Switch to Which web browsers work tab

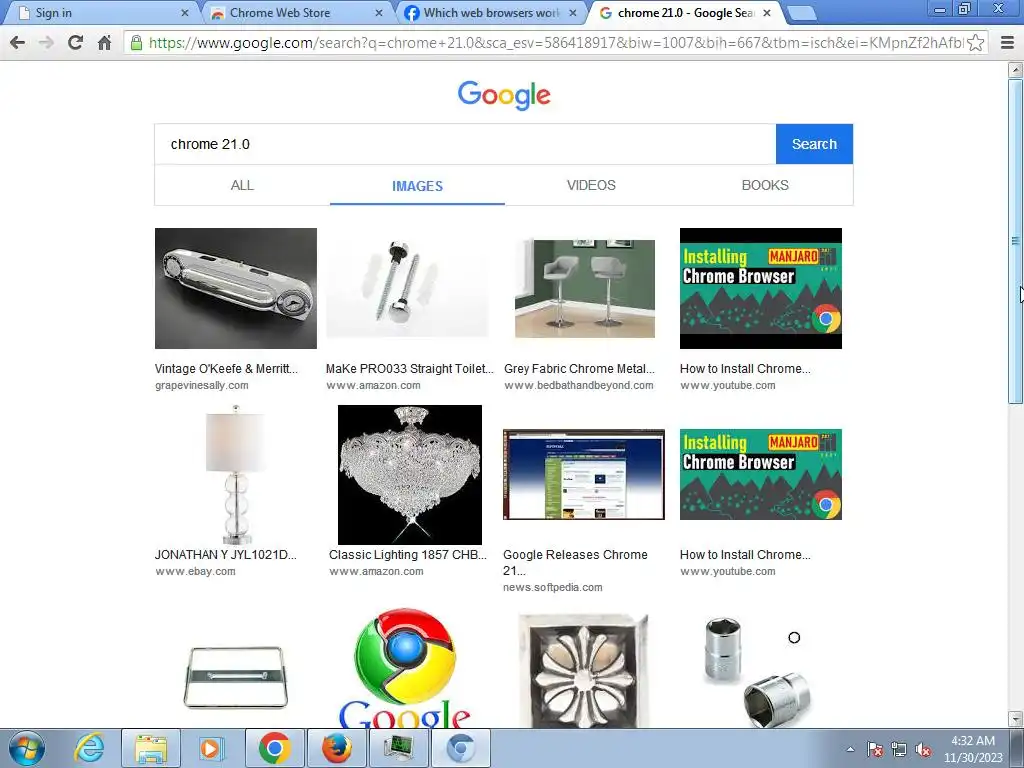pyautogui.click(x=490, y=13)
